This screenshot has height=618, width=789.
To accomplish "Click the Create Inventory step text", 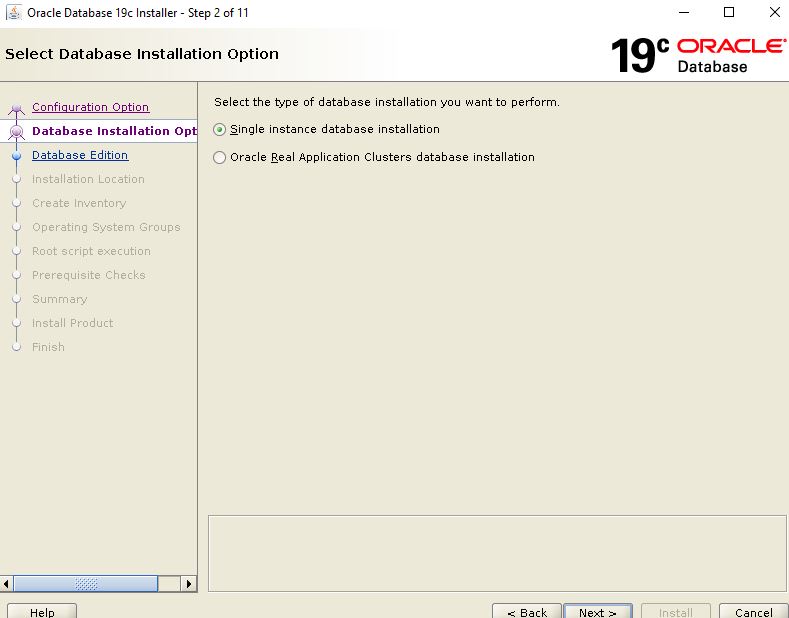I will [79, 203].
